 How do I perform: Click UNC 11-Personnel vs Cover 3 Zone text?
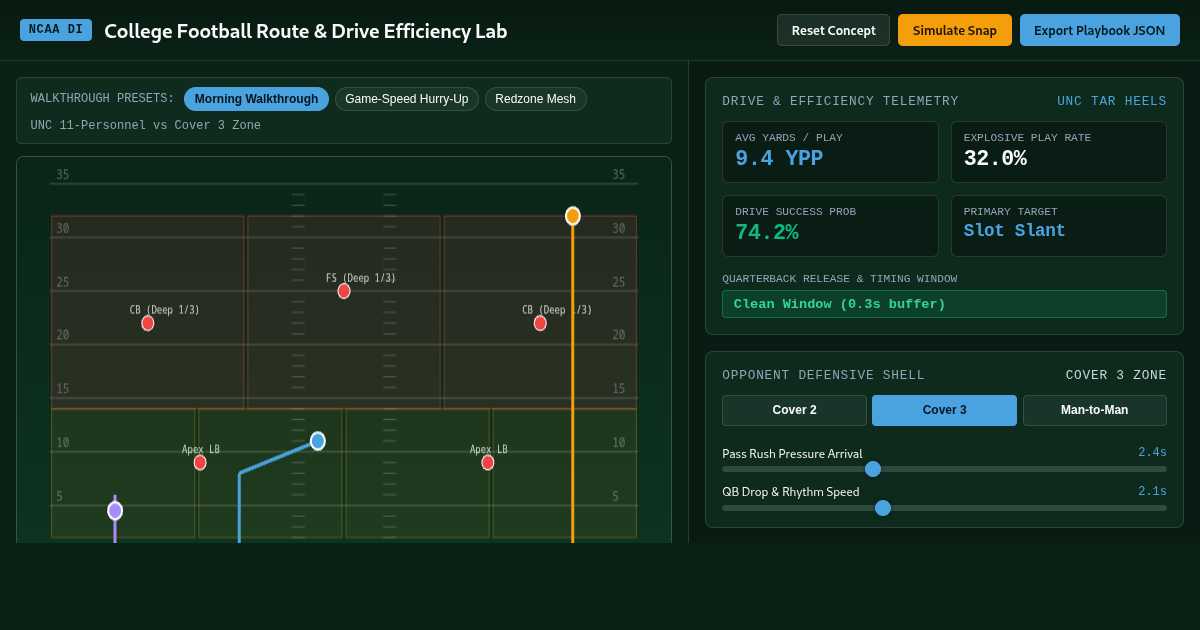tap(146, 126)
